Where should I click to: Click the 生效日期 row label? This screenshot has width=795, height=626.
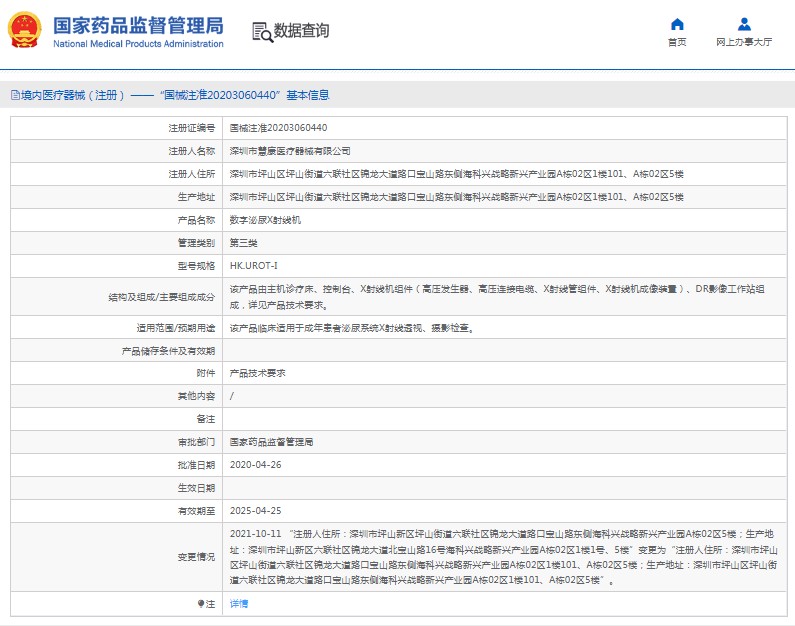pyautogui.click(x=196, y=488)
